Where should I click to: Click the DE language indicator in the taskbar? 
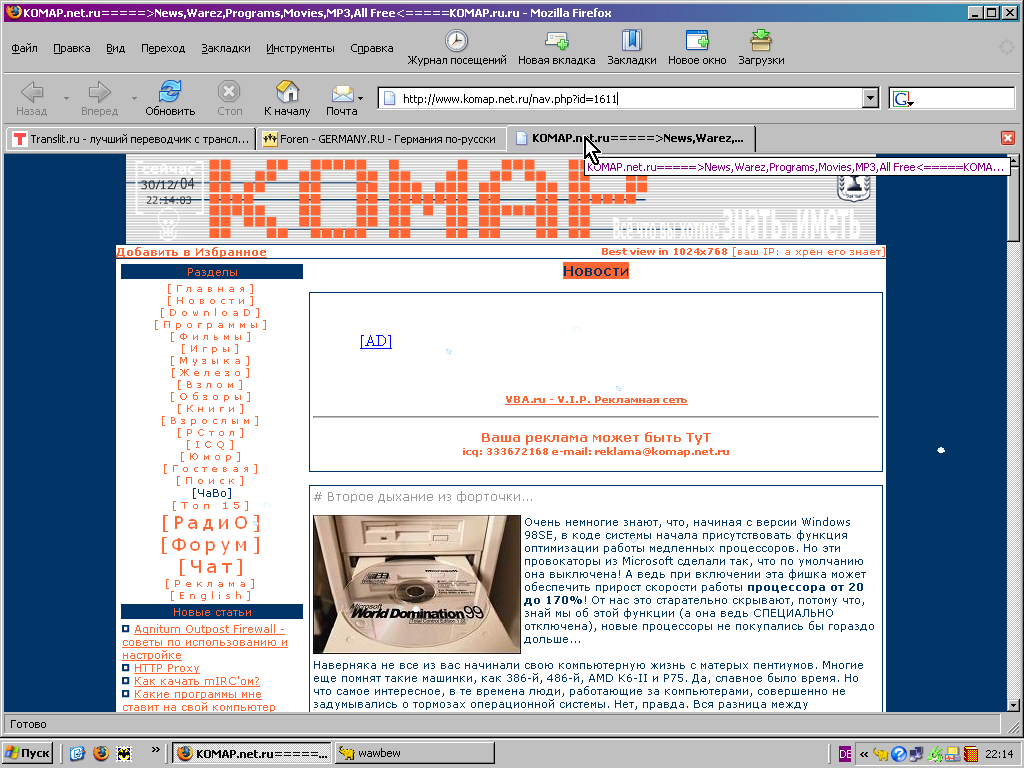844,754
